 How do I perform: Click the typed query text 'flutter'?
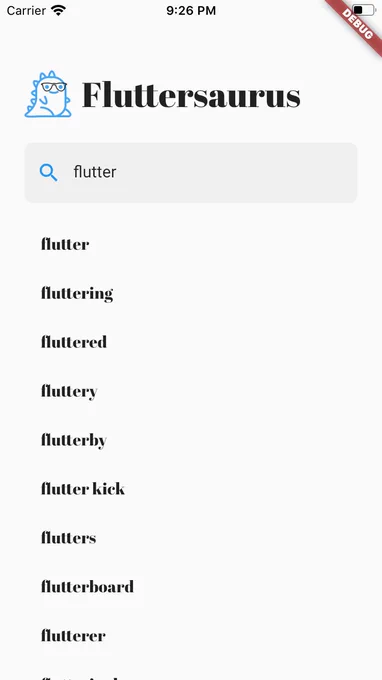(x=95, y=172)
